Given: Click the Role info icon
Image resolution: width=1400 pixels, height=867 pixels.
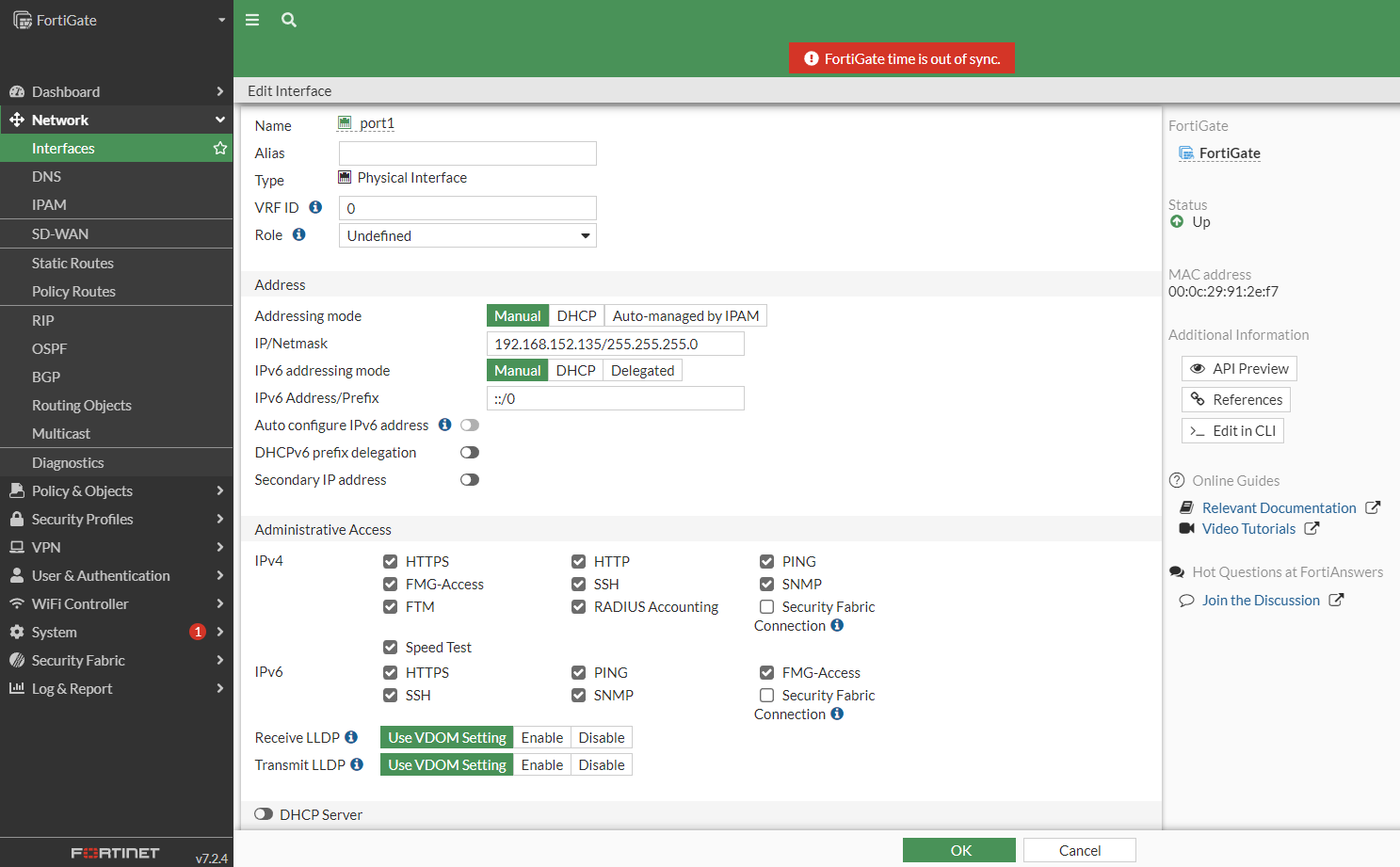Looking at the screenshot, I should (298, 234).
